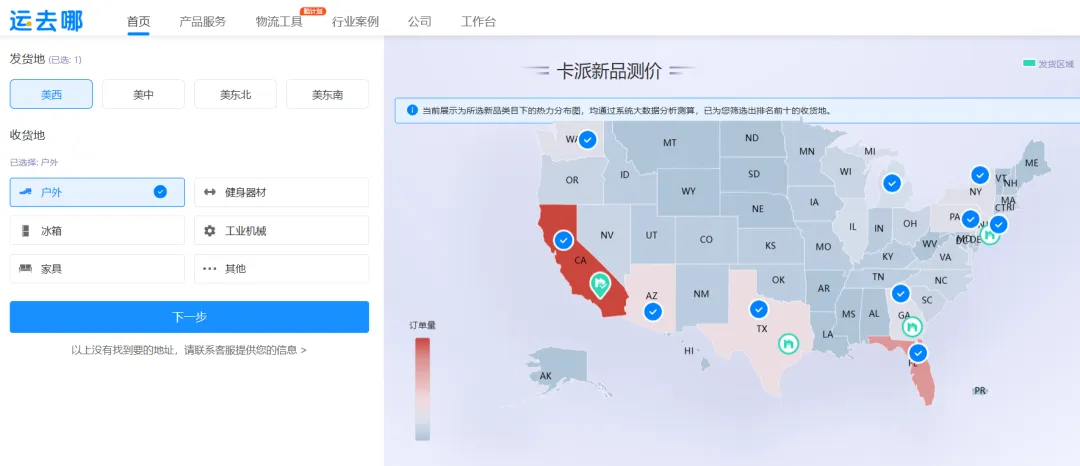
Task: Select the 其他 category
Action: (281, 268)
